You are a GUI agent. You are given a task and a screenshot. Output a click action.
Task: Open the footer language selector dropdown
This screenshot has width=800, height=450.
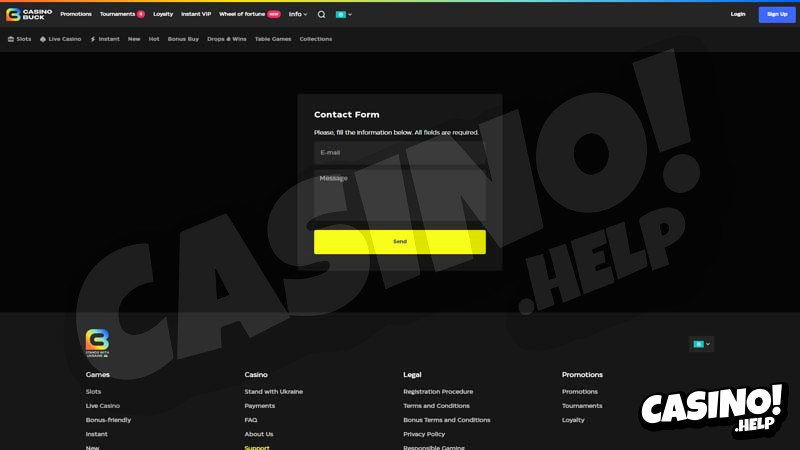tap(702, 344)
